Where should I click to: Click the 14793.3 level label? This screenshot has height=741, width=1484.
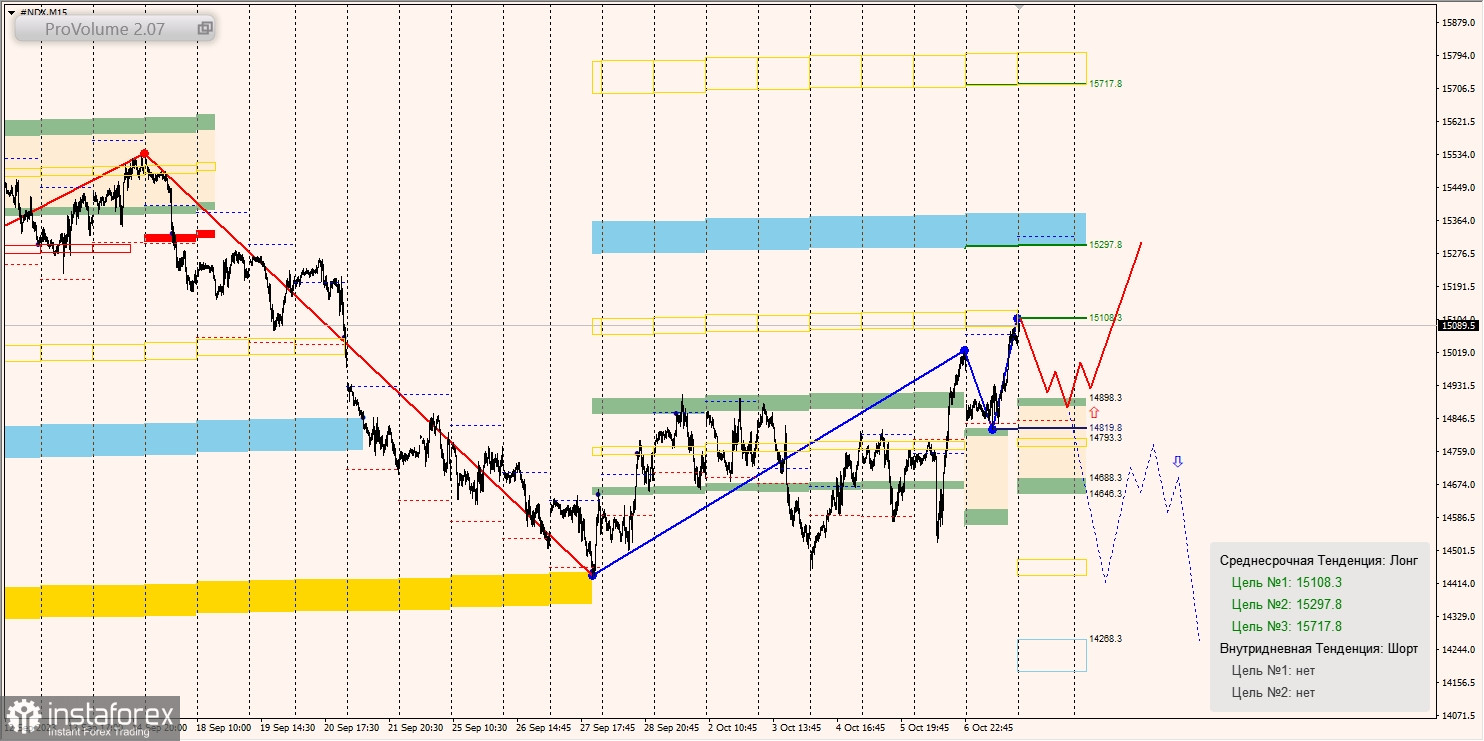(1105, 438)
